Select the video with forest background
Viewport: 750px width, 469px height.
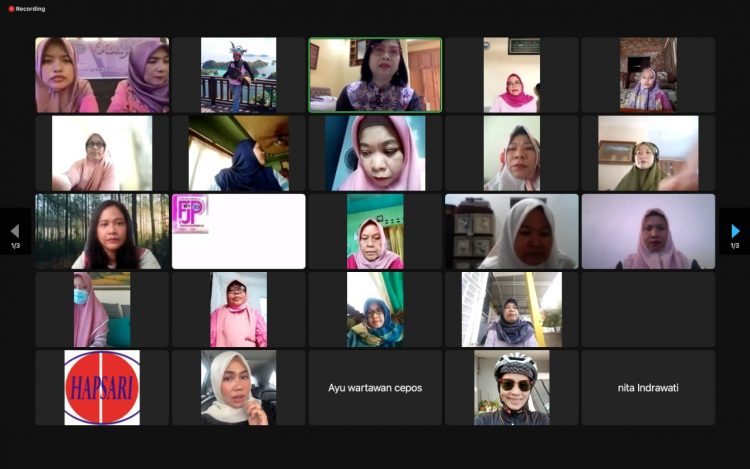tap(102, 231)
